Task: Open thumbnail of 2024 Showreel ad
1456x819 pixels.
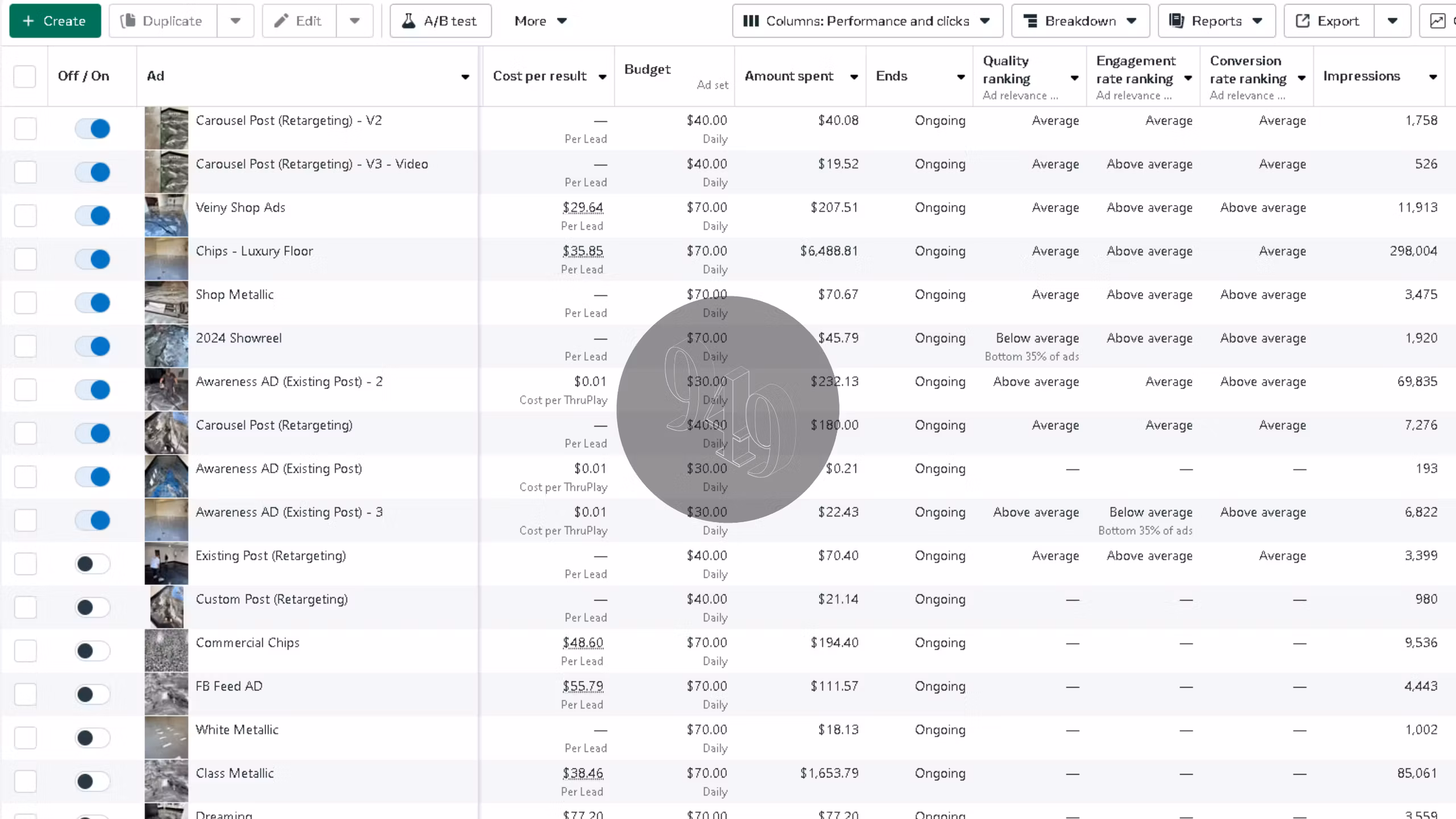Action: click(166, 346)
